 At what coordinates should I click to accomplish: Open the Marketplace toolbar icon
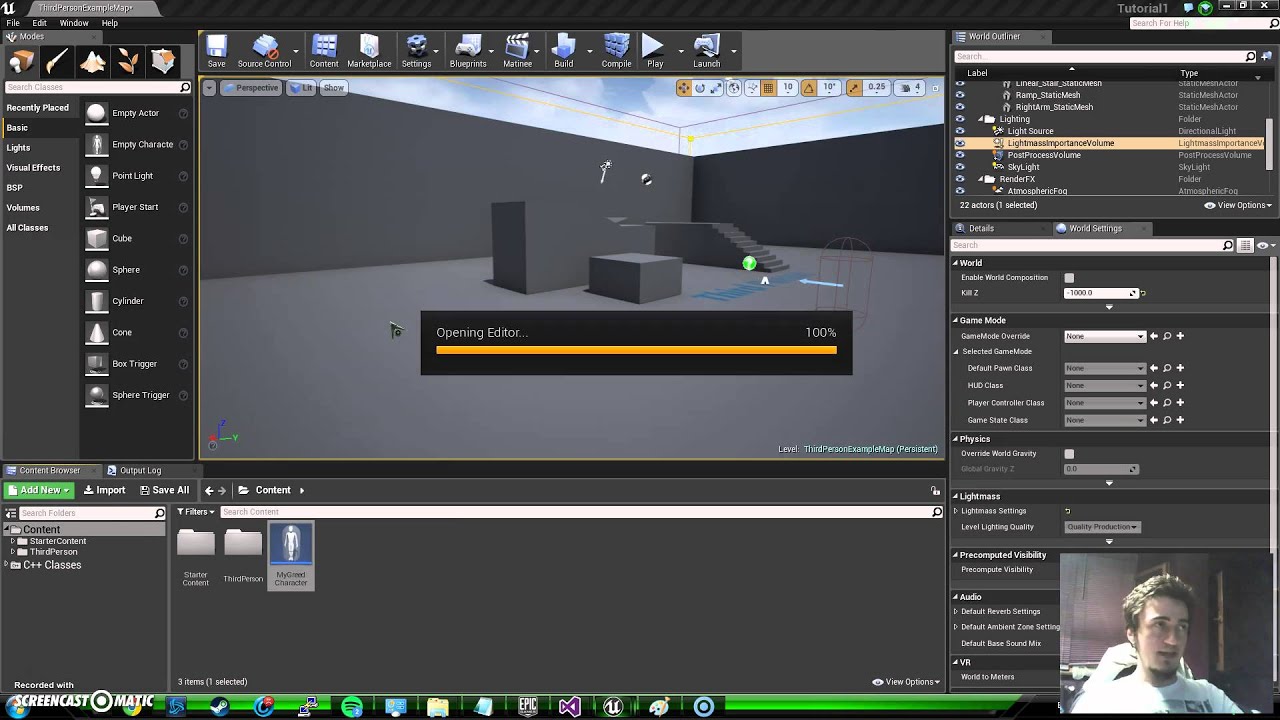click(x=369, y=51)
